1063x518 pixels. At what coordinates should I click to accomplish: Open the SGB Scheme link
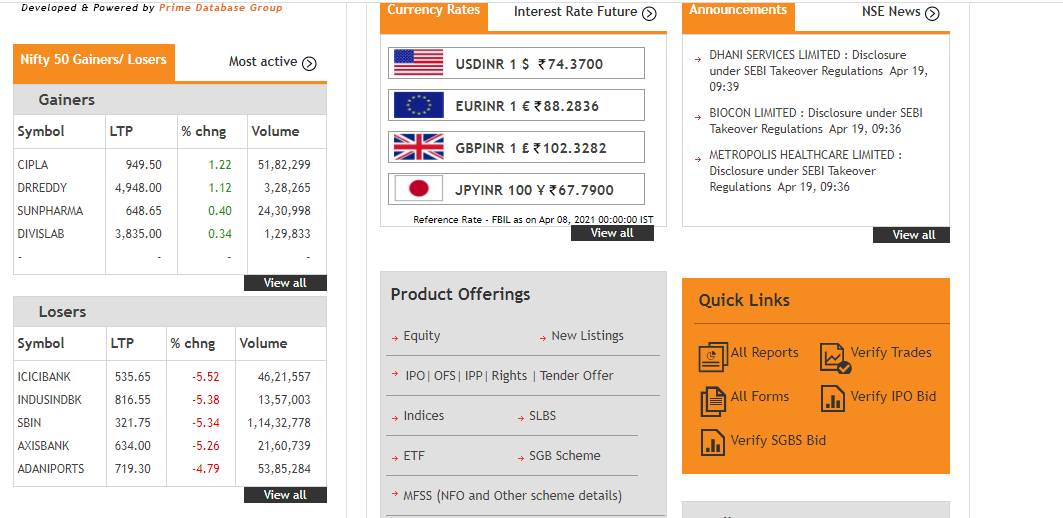tap(565, 456)
